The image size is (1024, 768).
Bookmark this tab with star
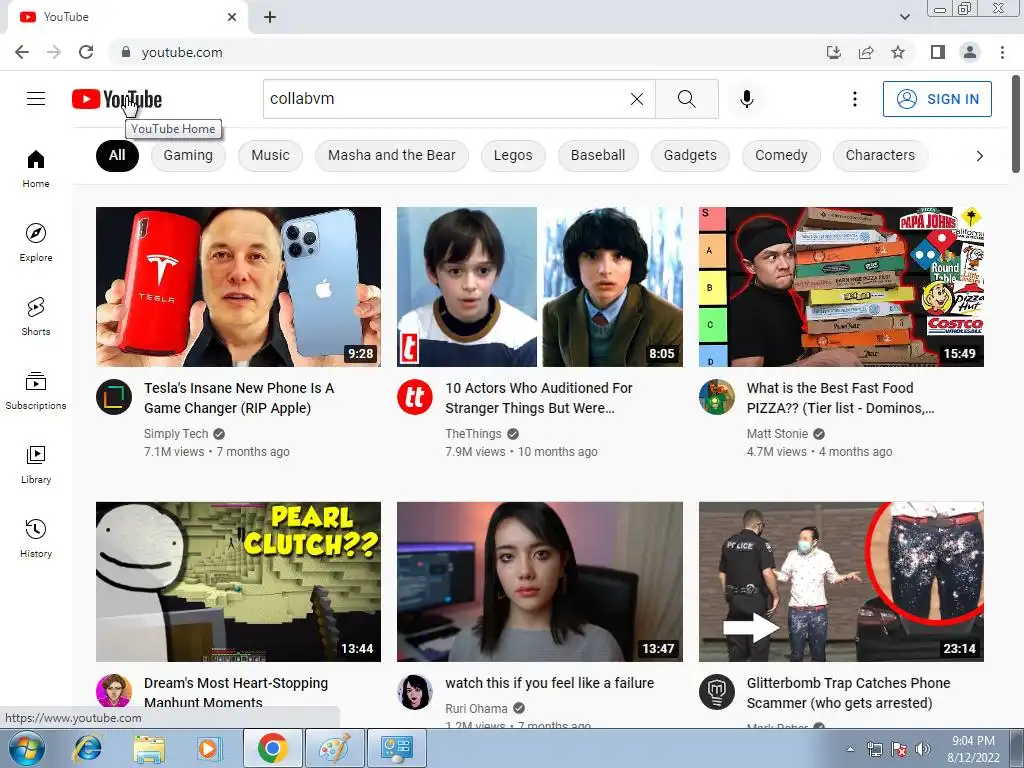pos(898,52)
